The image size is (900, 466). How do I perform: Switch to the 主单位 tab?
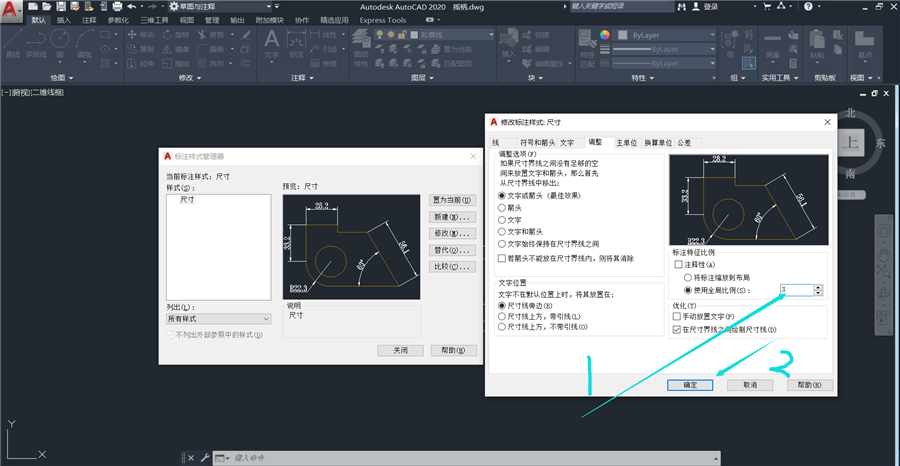(626, 143)
